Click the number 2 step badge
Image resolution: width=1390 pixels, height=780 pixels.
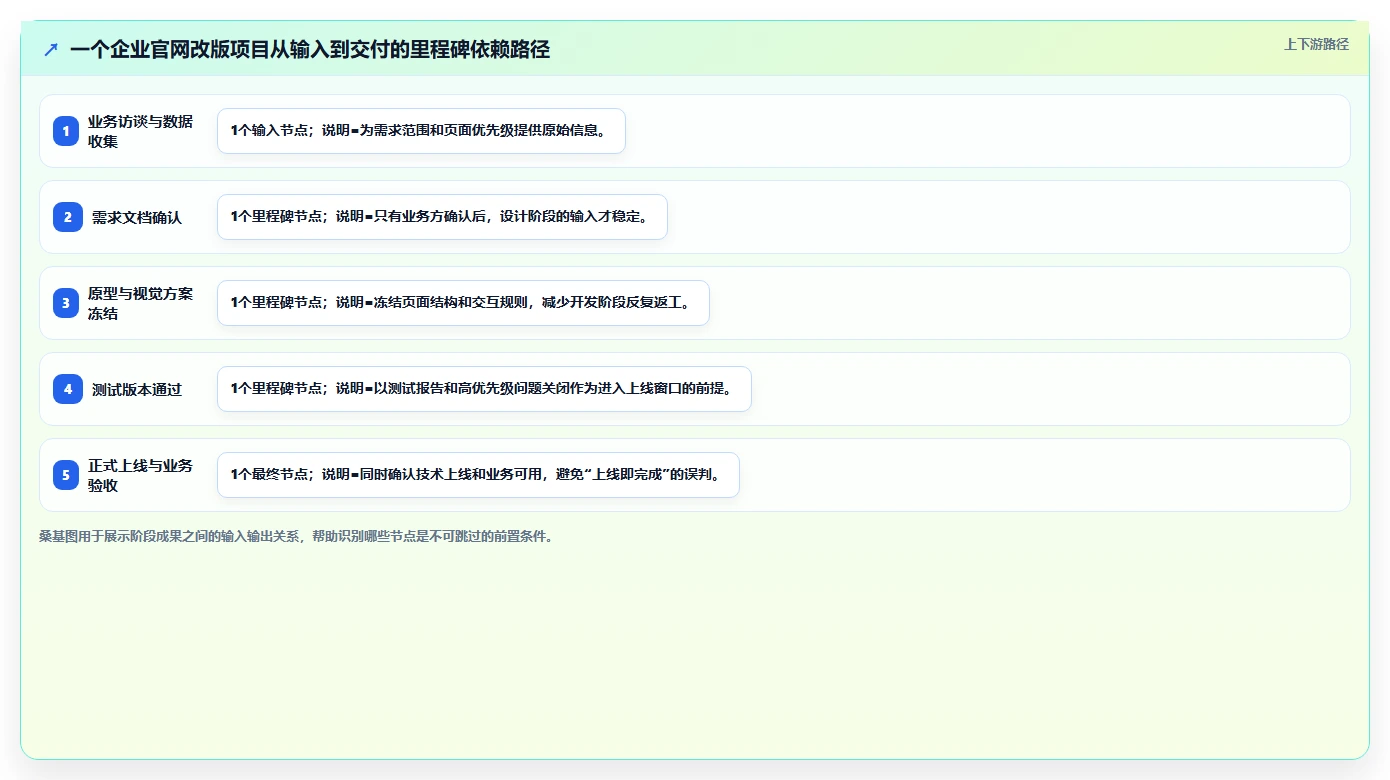click(68, 217)
